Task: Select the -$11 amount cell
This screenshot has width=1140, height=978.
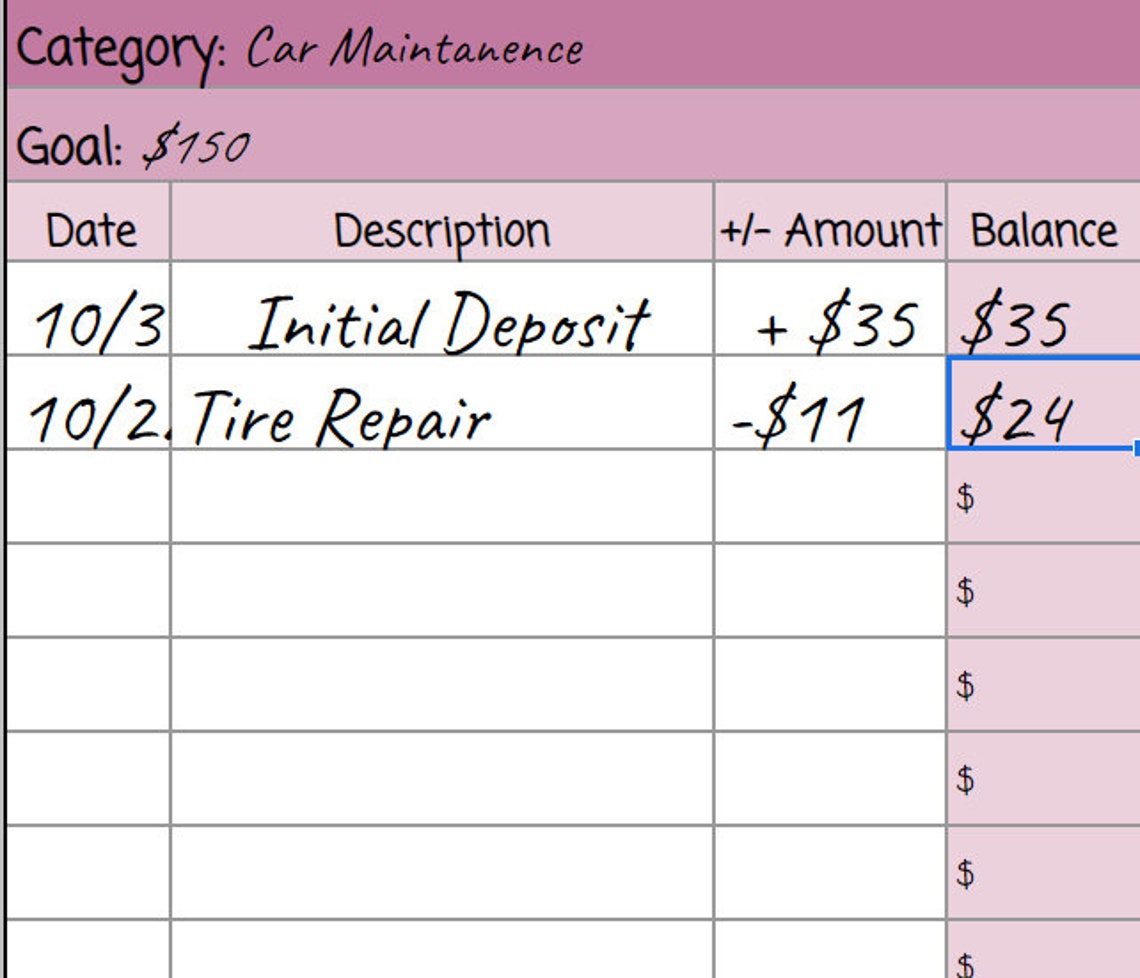Action: 830,402
